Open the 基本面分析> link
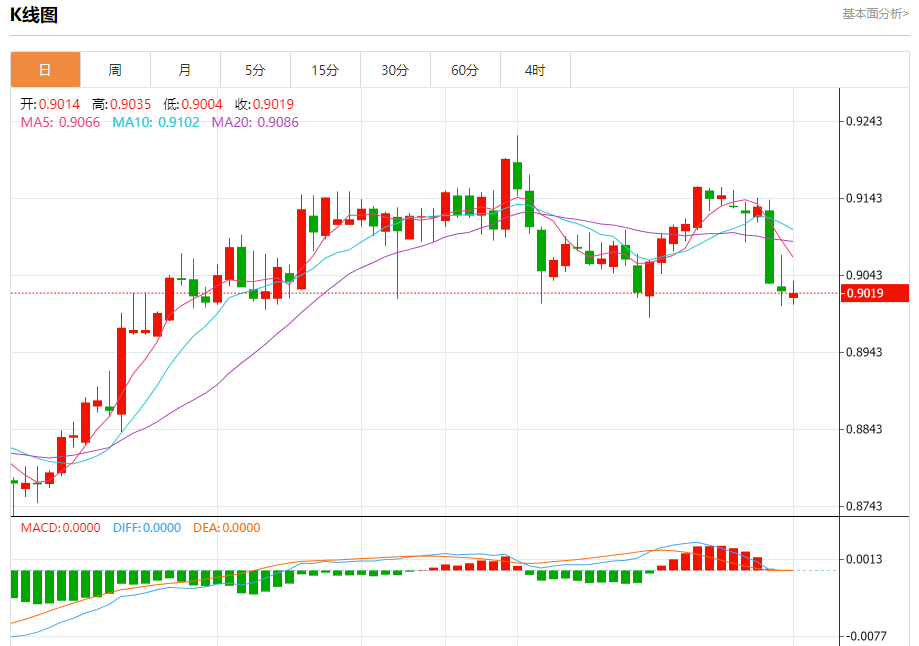The height and width of the screenshot is (646, 919). (876, 13)
